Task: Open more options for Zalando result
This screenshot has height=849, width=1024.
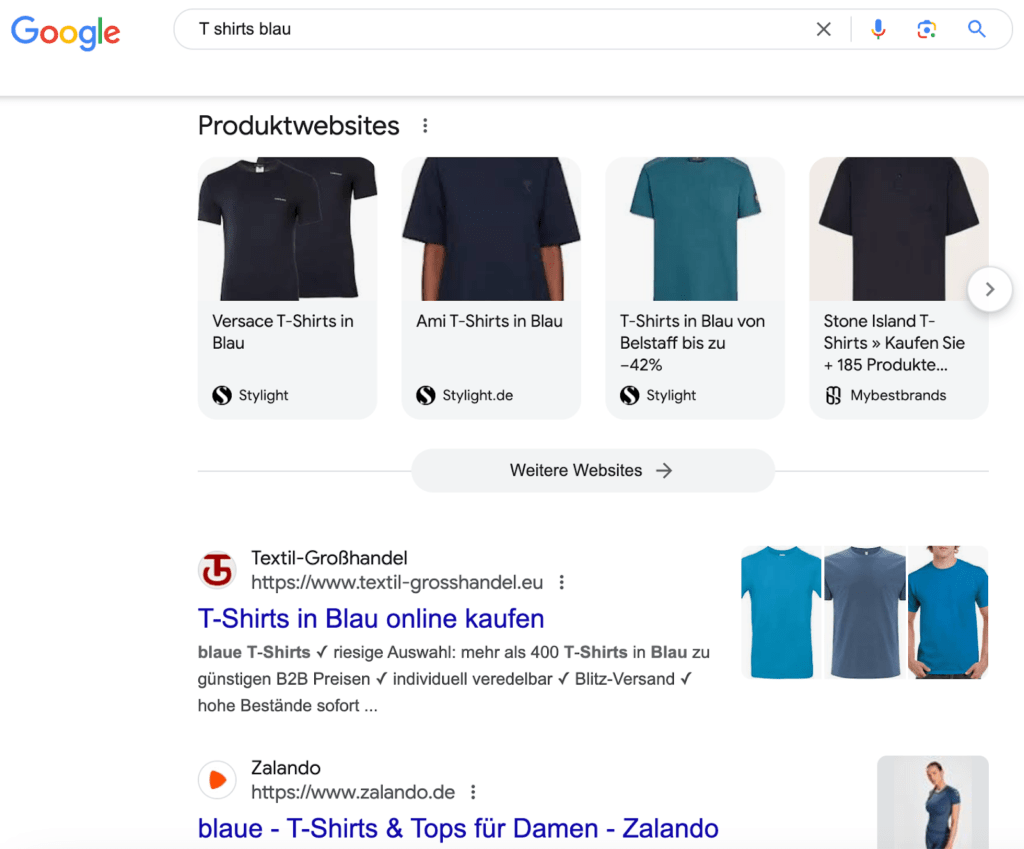Action: (x=473, y=792)
